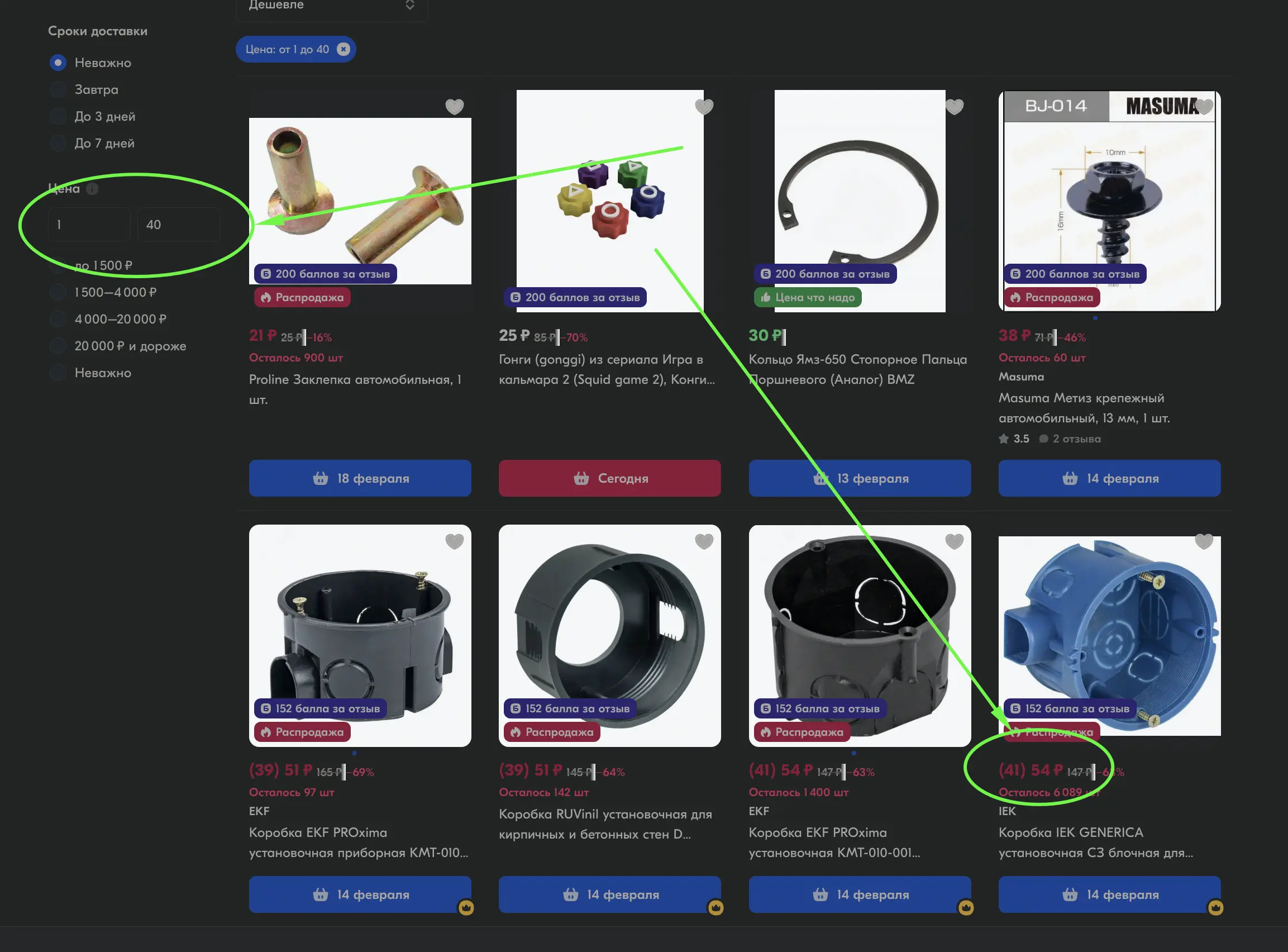
Task: Select '20 000 ₽ и дороже' price option
Action: pyautogui.click(x=58, y=346)
